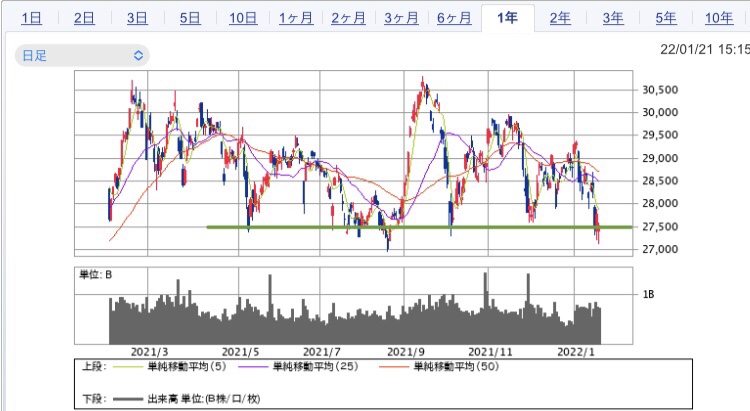Click the active 1年 tab

coord(507,18)
